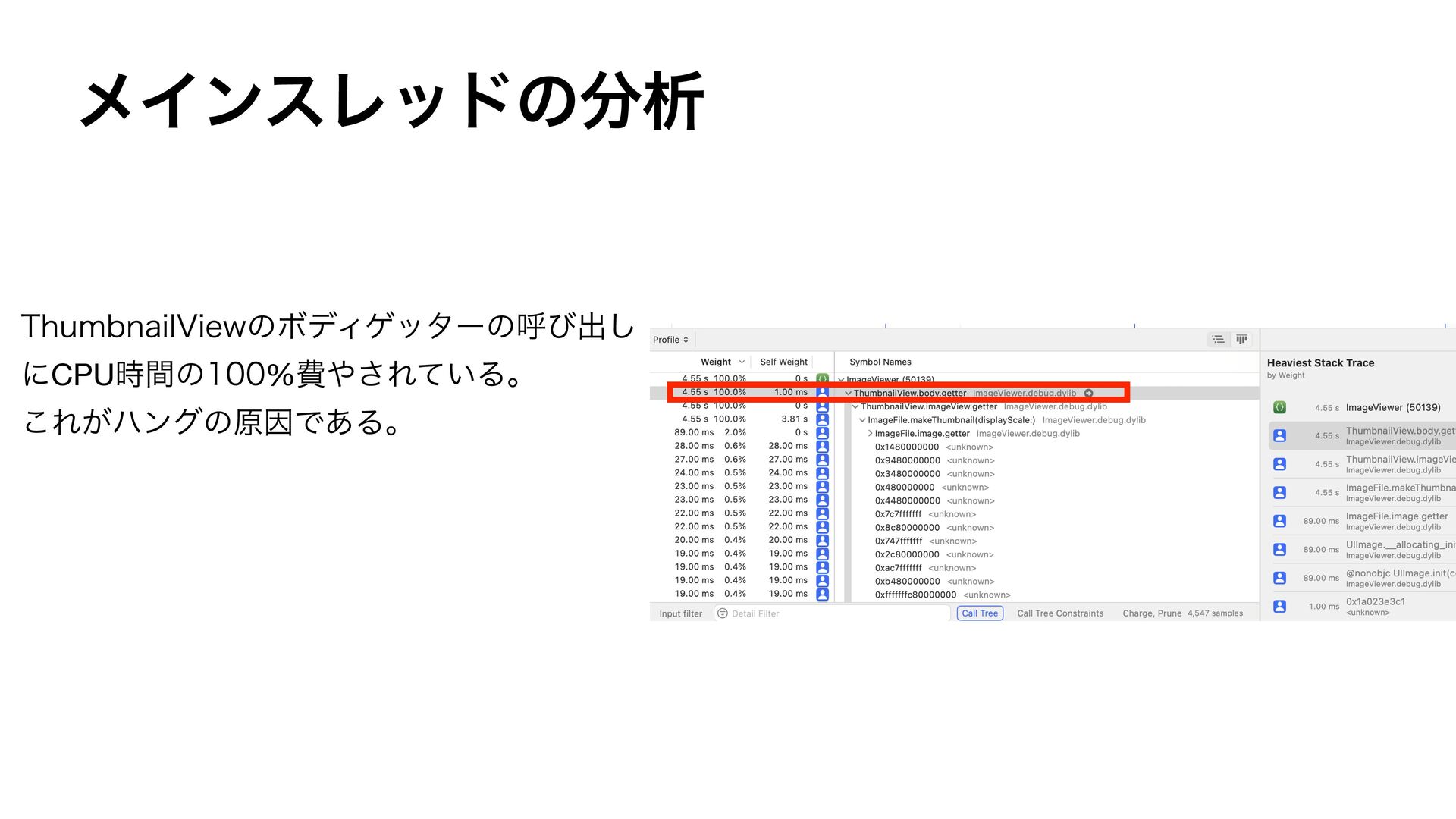Viewport: 1456px width, 819px height.
Task: Click the user icon next to 0x1a023e3c1 in Heaviest Stack Trace
Action: pyautogui.click(x=1279, y=606)
